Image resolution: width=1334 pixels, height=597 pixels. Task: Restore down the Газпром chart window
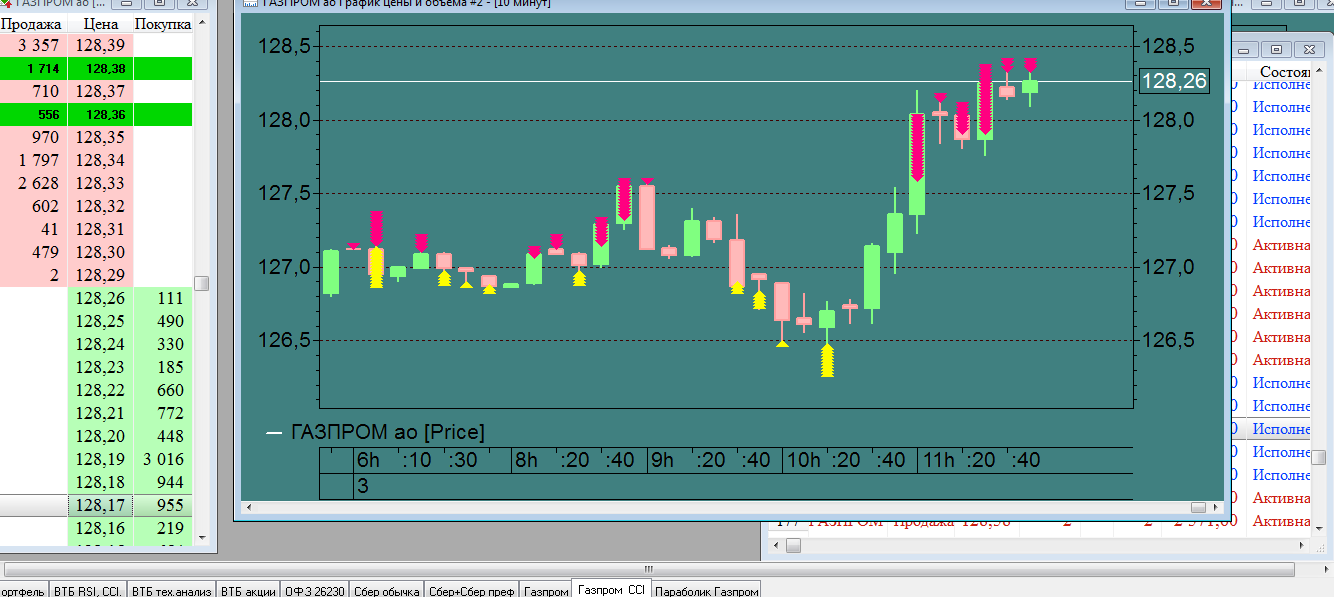pos(1174,4)
